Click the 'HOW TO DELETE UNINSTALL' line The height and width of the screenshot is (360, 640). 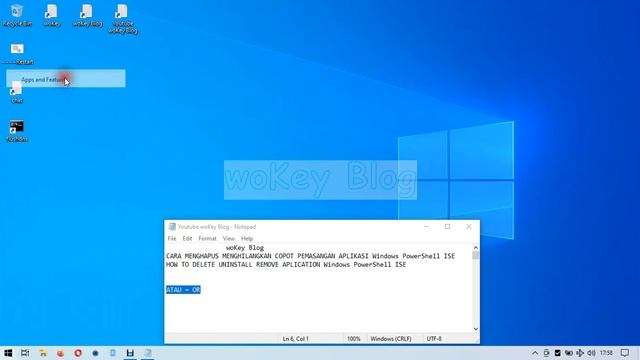tap(286, 264)
